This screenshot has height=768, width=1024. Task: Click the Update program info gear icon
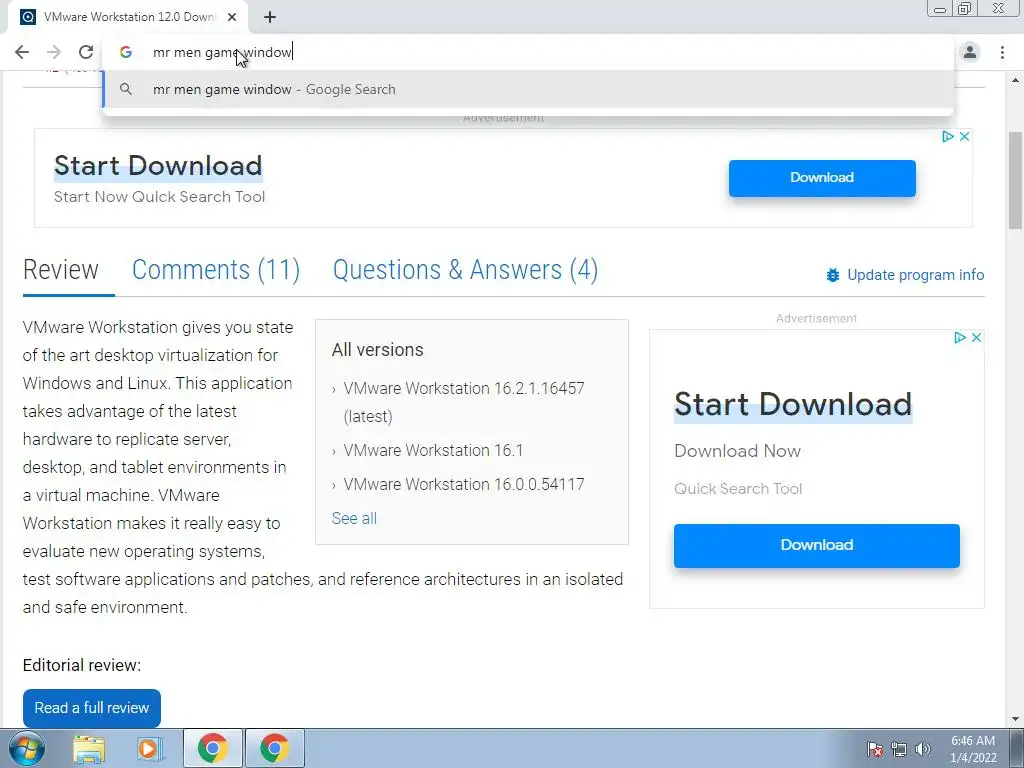point(833,275)
